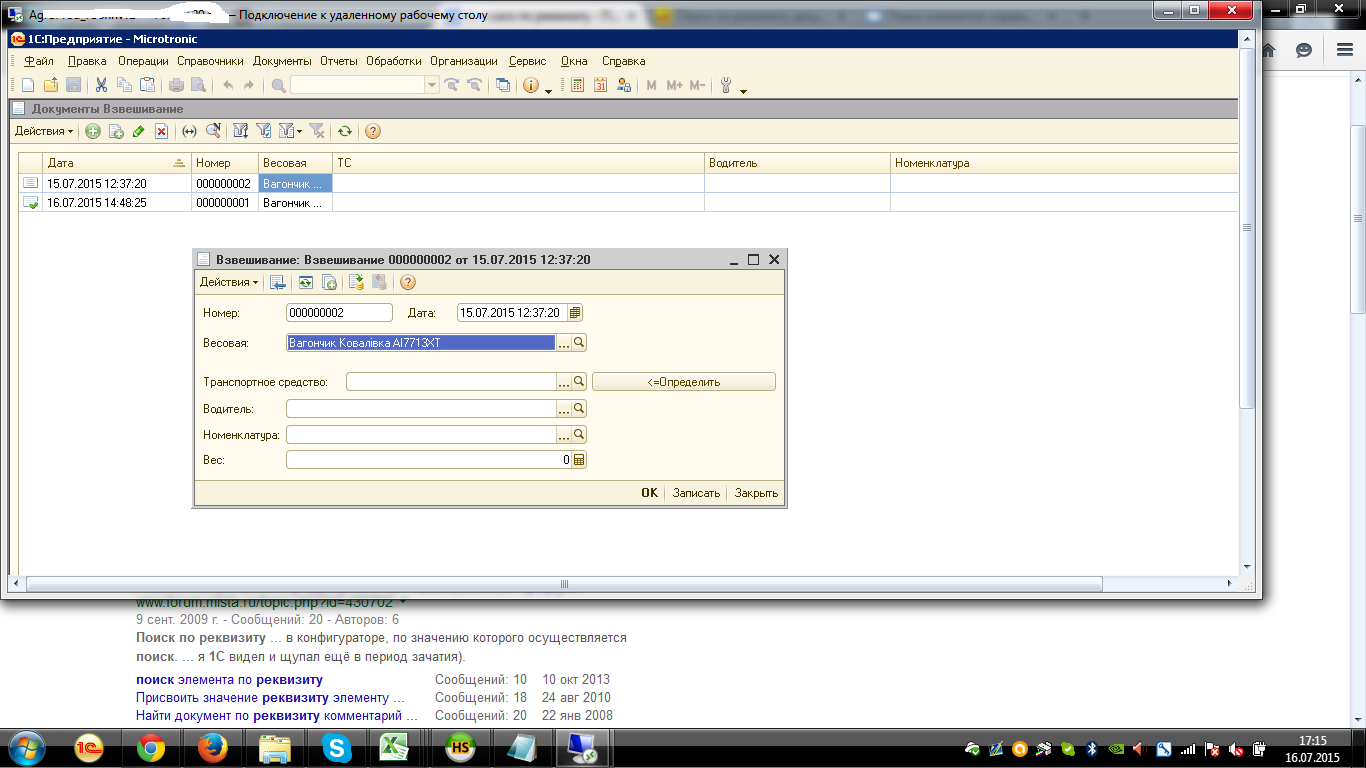Click the green refresh icon in list toolbar
This screenshot has width=1366, height=768.
click(x=345, y=131)
